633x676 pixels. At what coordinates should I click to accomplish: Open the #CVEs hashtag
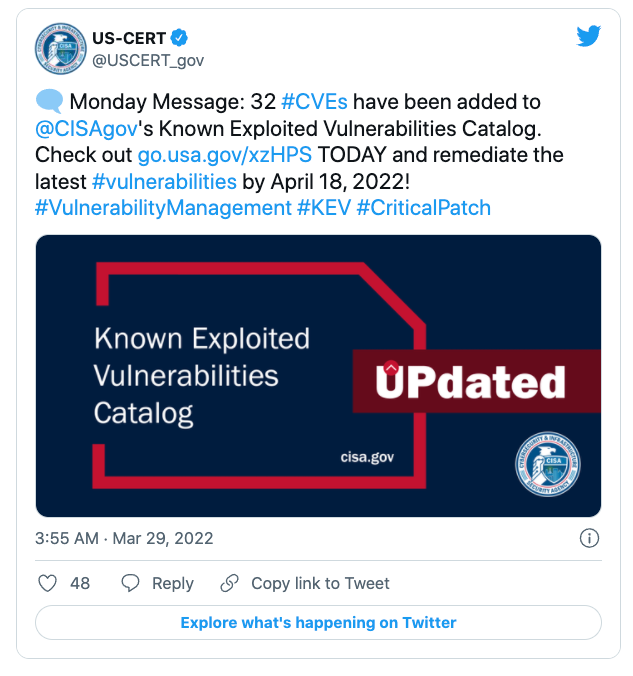317,102
